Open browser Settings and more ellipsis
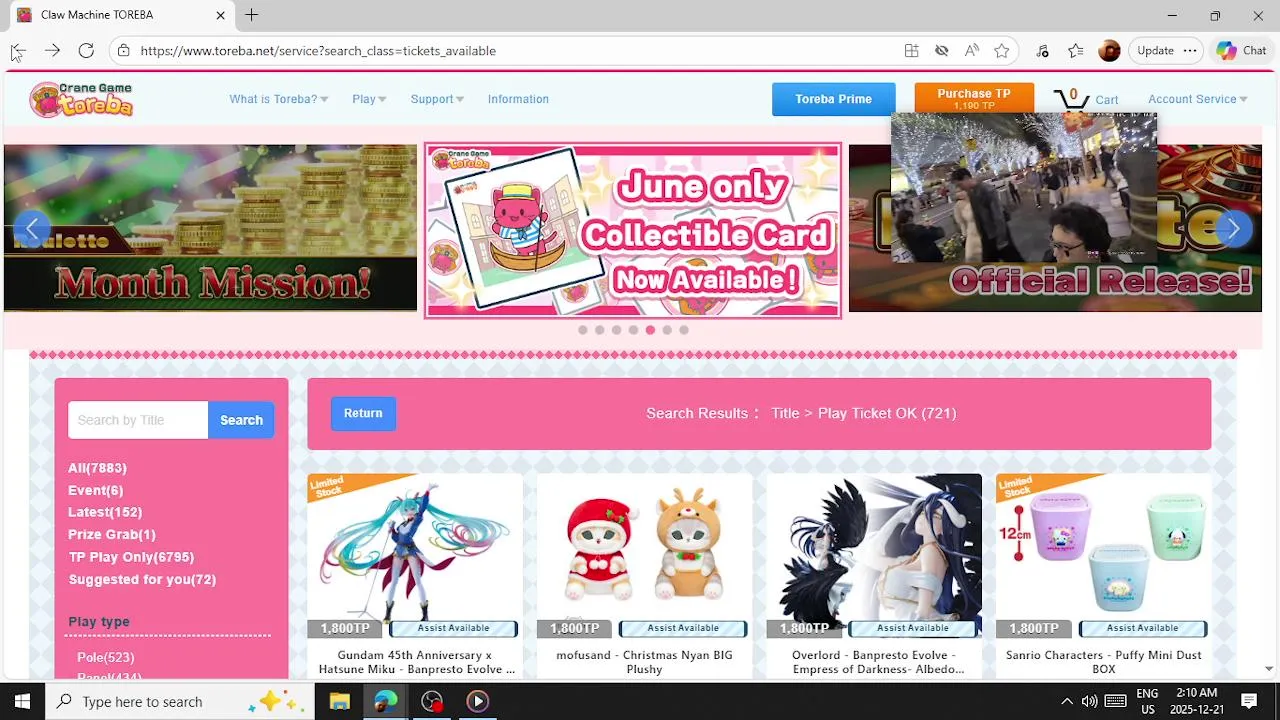The image size is (1280, 720). click(x=1190, y=51)
